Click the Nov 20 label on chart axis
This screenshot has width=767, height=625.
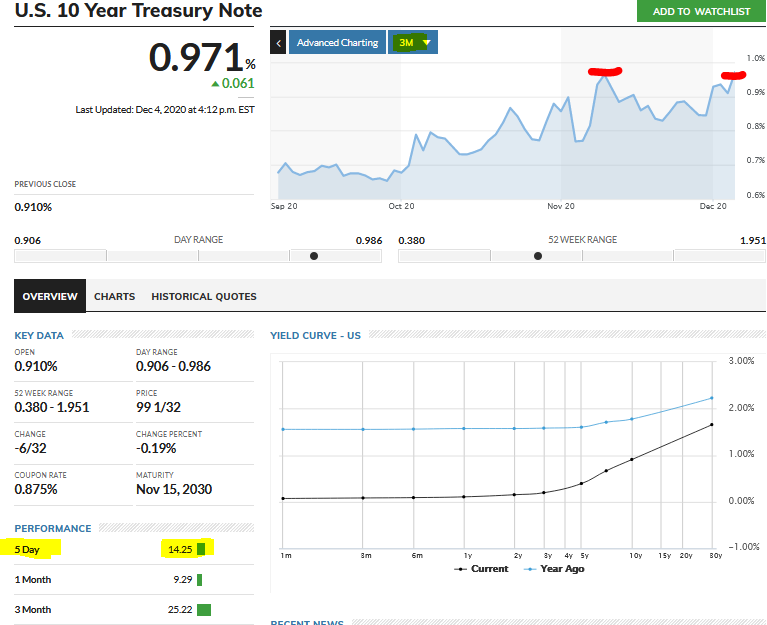click(561, 206)
